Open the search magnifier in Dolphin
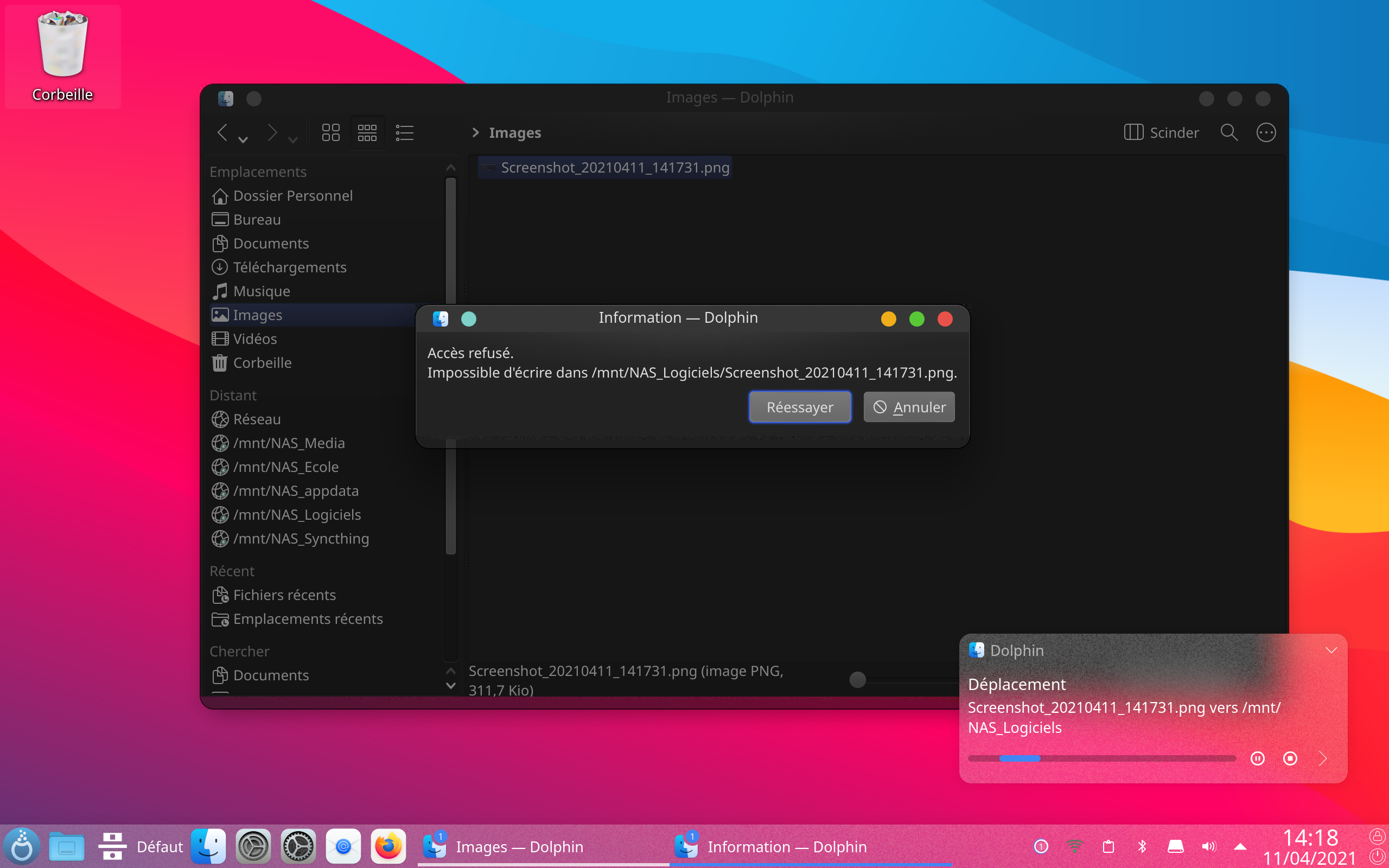This screenshot has height=868, width=1389. point(1229,132)
